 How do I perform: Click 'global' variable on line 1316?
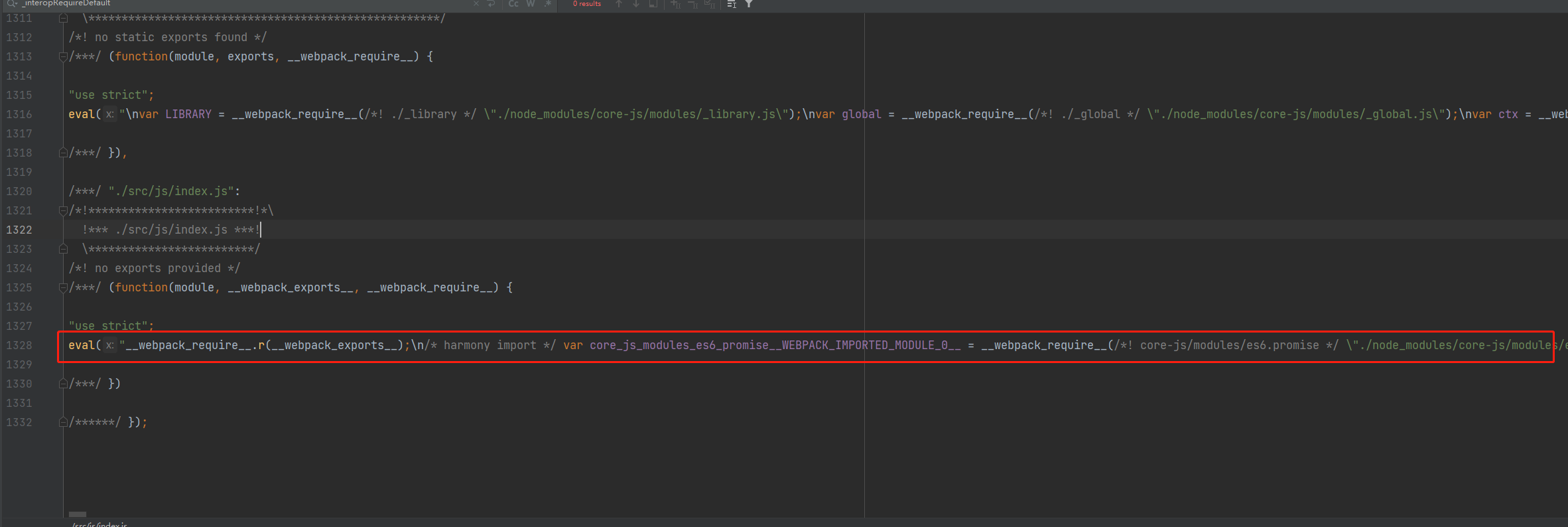point(862,114)
